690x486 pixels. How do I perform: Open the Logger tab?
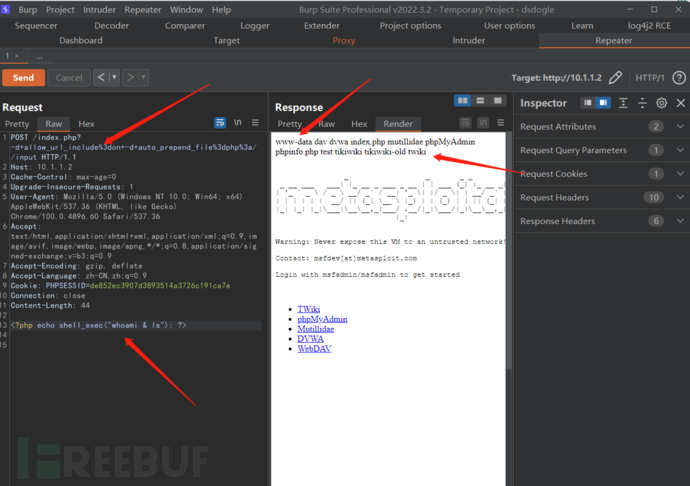click(x=255, y=26)
